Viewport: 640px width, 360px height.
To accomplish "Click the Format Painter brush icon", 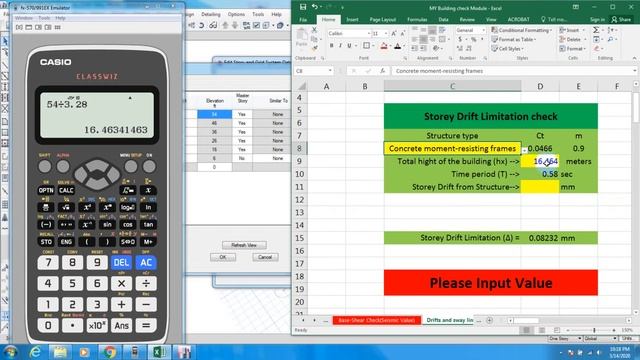I will click(x=314, y=48).
